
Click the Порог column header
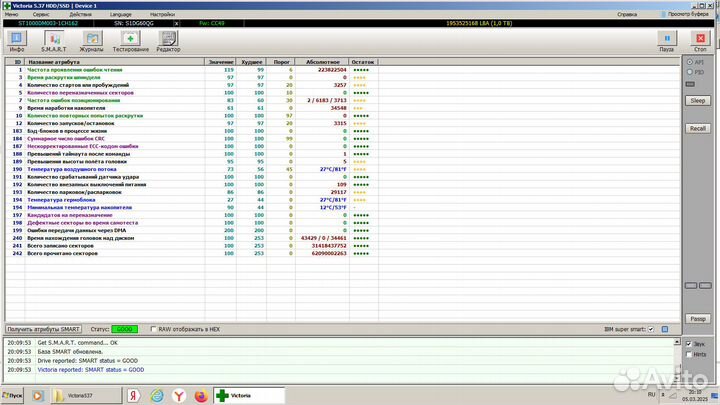point(281,62)
